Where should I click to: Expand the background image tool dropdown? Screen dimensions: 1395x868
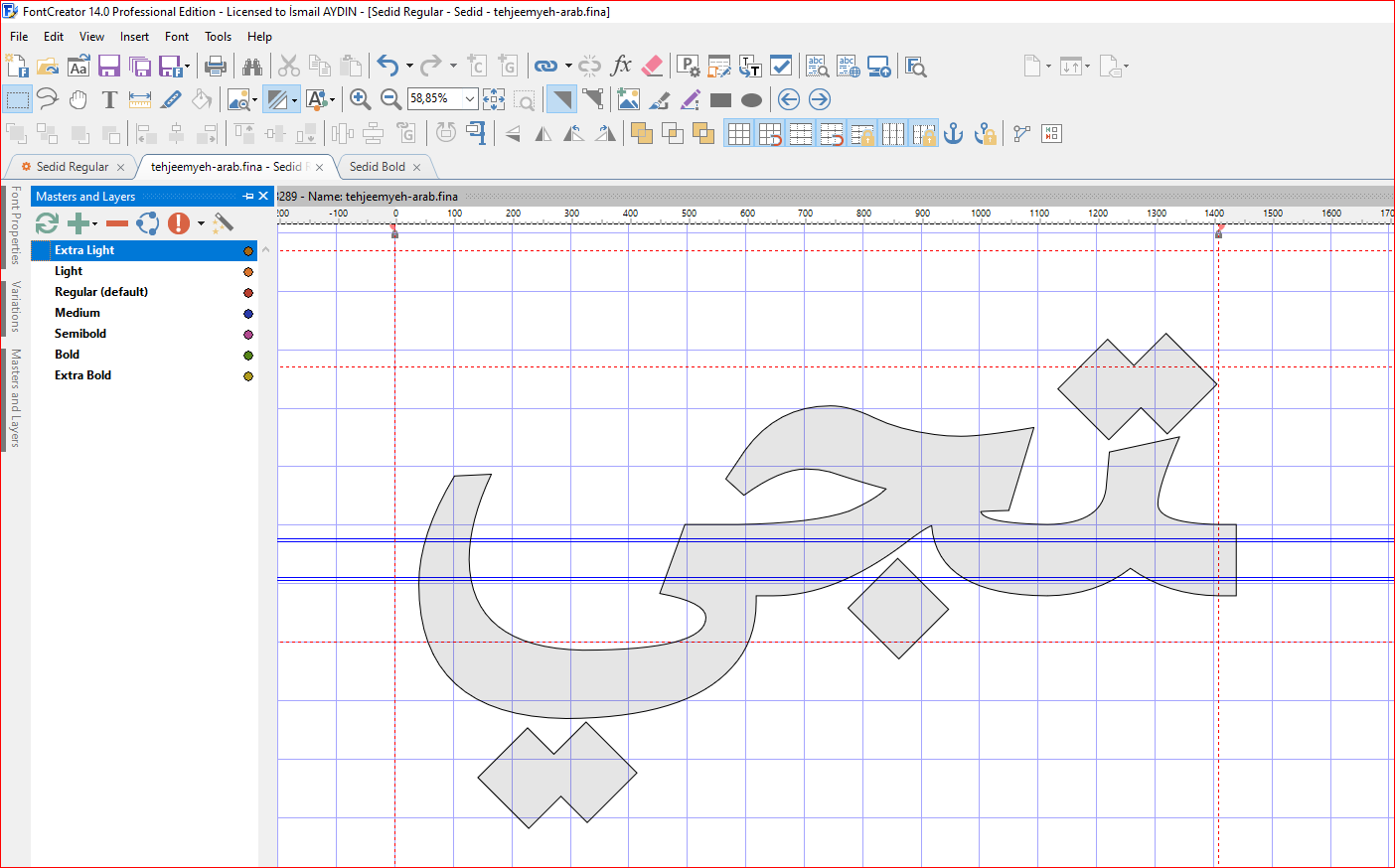tap(254, 99)
